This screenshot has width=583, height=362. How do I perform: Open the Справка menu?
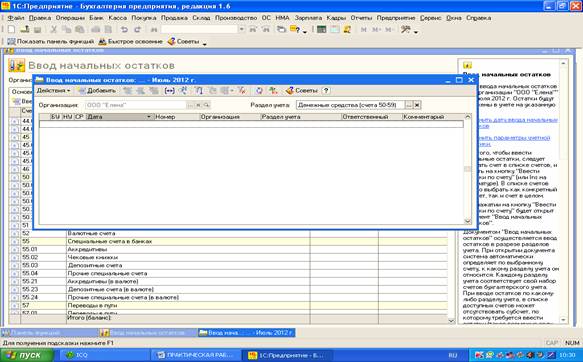[x=478, y=18]
